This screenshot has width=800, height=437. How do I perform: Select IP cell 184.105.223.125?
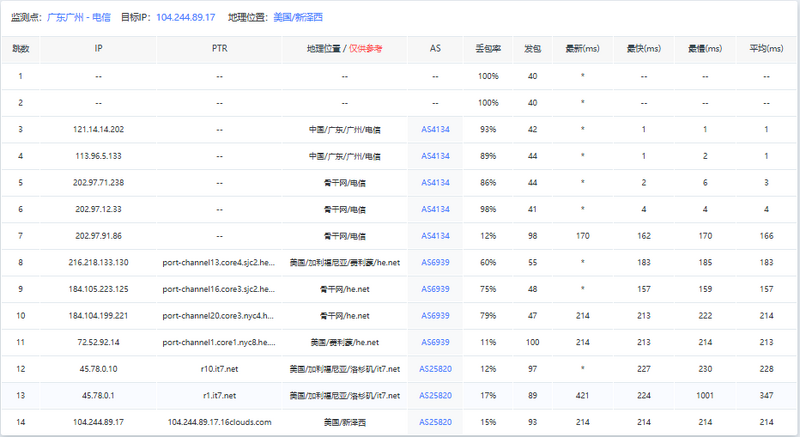[x=98, y=289]
